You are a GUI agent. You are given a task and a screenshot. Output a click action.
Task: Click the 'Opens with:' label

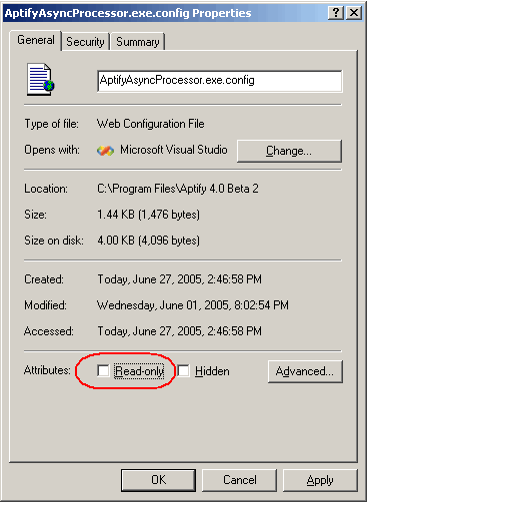pyautogui.click(x=52, y=150)
